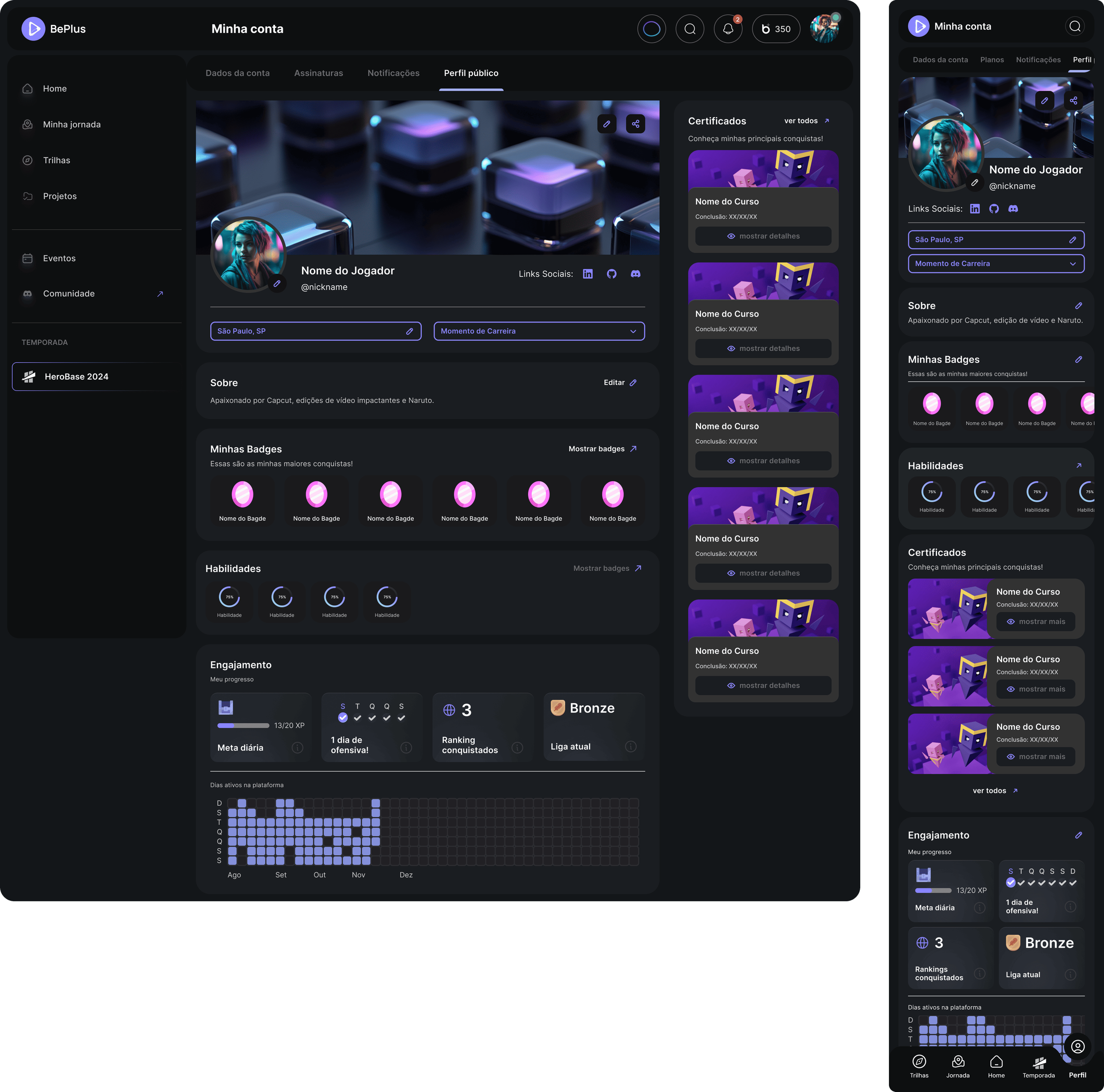Click Liga atual info icon on desktop

630,746
